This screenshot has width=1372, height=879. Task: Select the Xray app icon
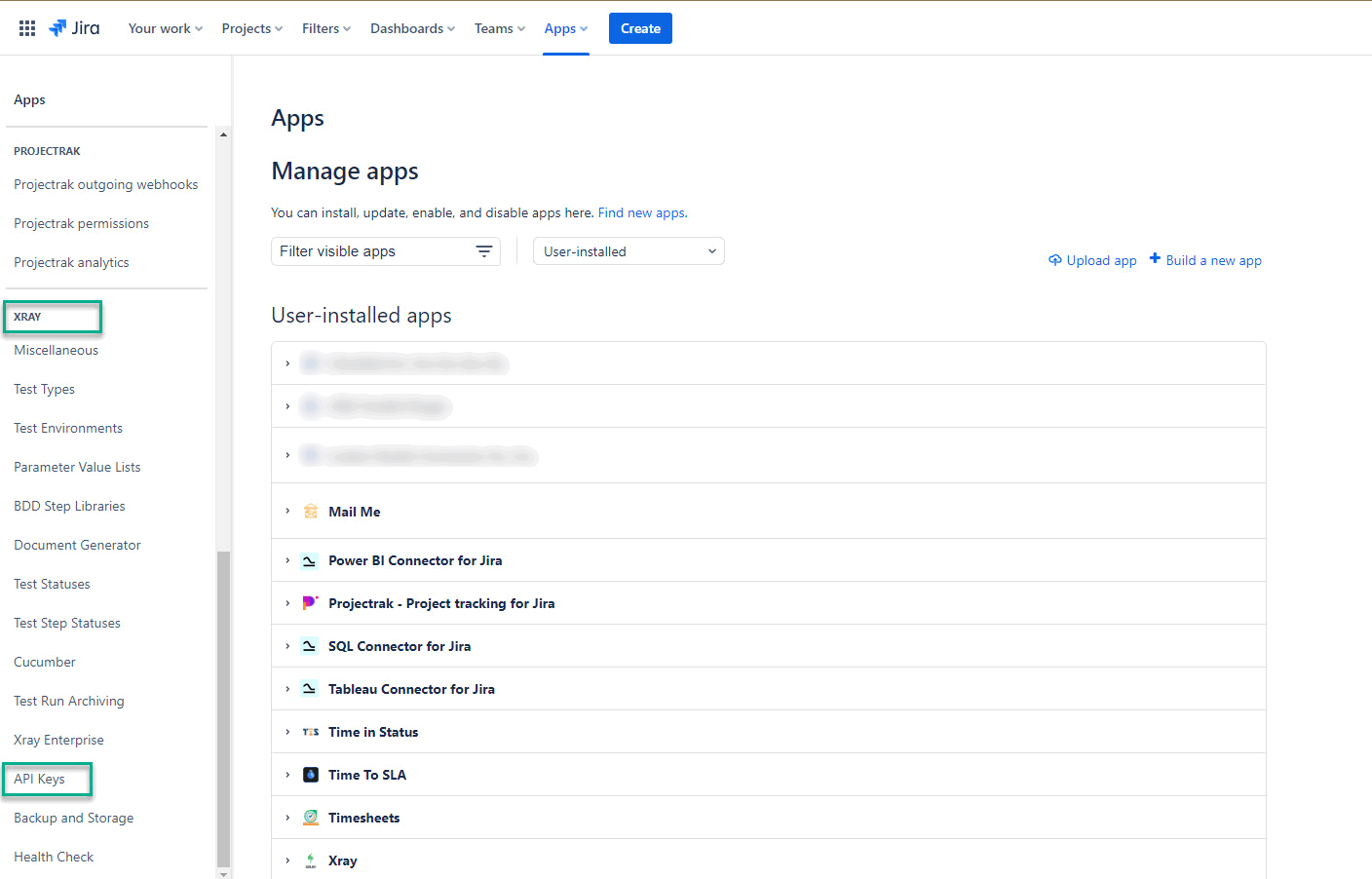[x=310, y=860]
